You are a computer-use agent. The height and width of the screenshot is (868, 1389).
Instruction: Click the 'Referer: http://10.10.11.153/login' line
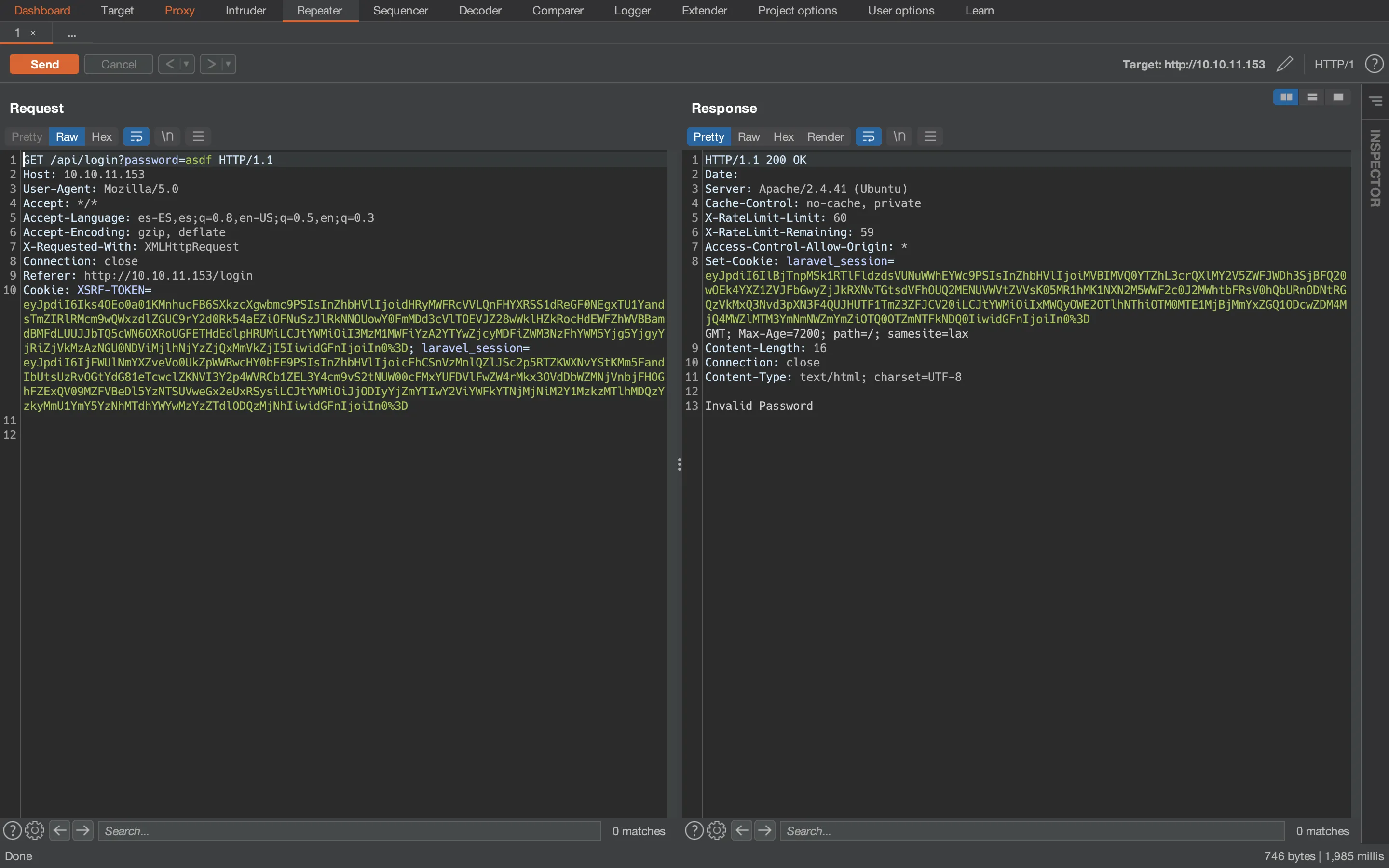pos(138,275)
